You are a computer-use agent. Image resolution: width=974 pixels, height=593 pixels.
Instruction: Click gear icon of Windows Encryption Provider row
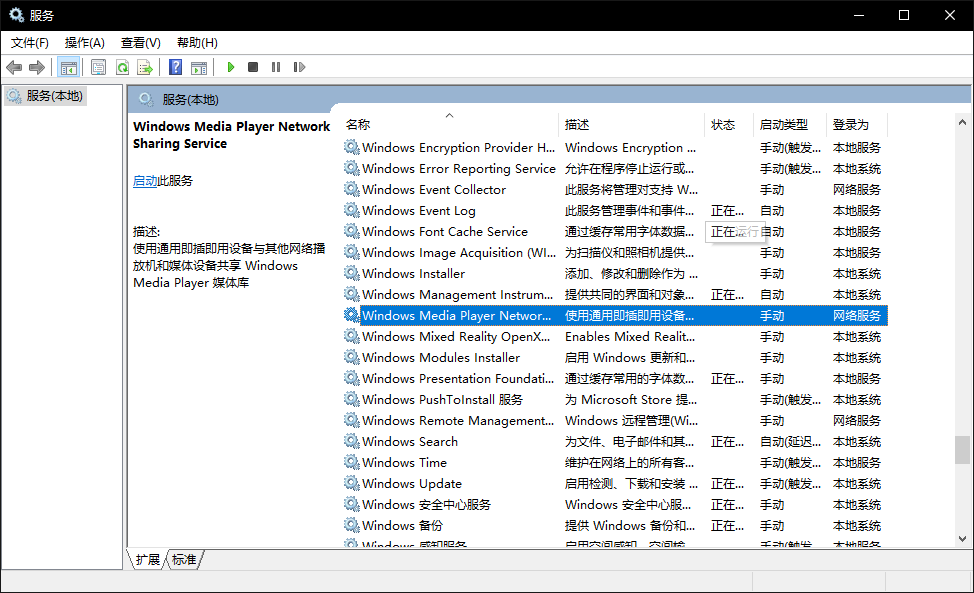click(352, 147)
